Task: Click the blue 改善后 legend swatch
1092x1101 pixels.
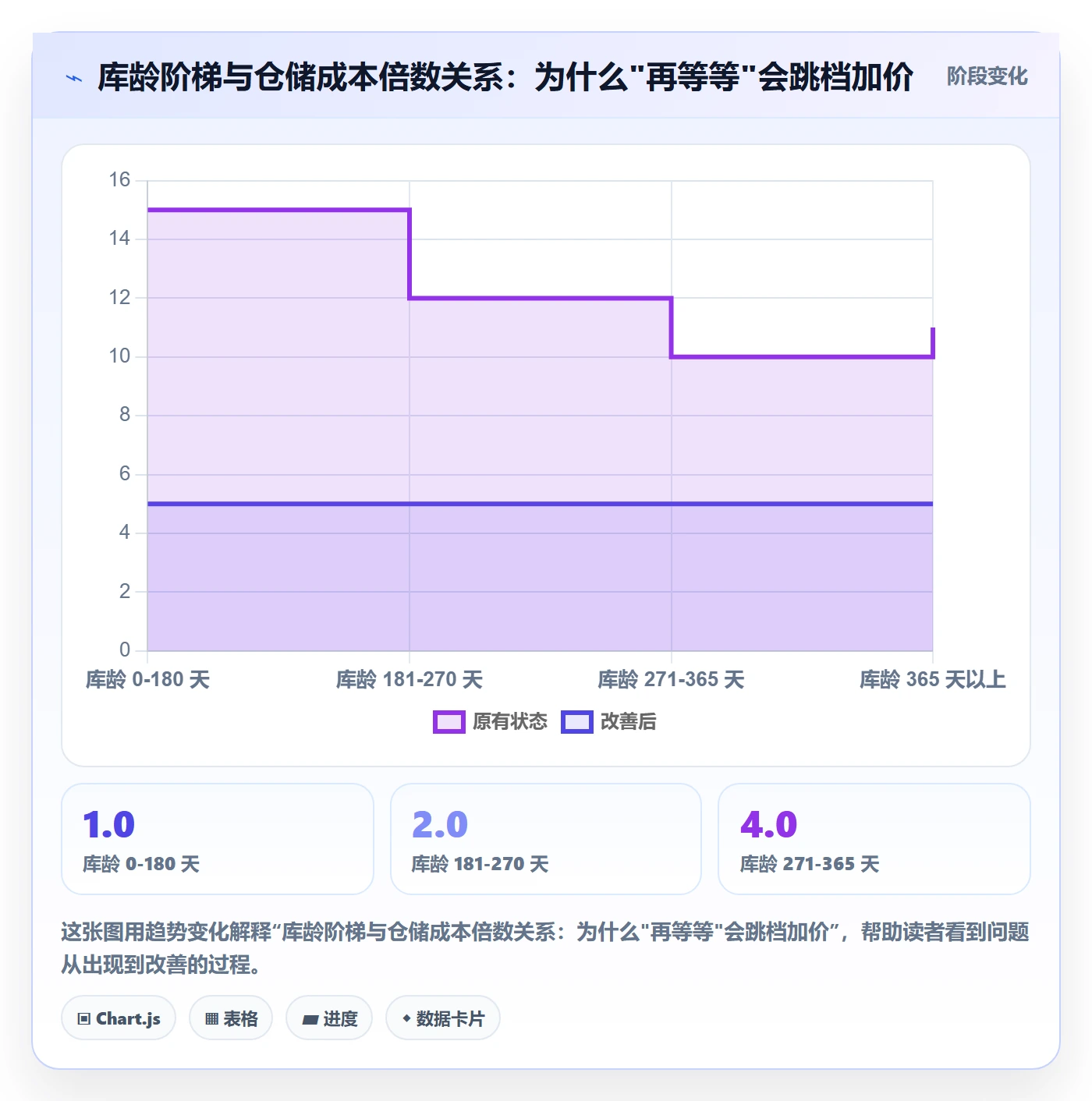Action: pos(577,722)
